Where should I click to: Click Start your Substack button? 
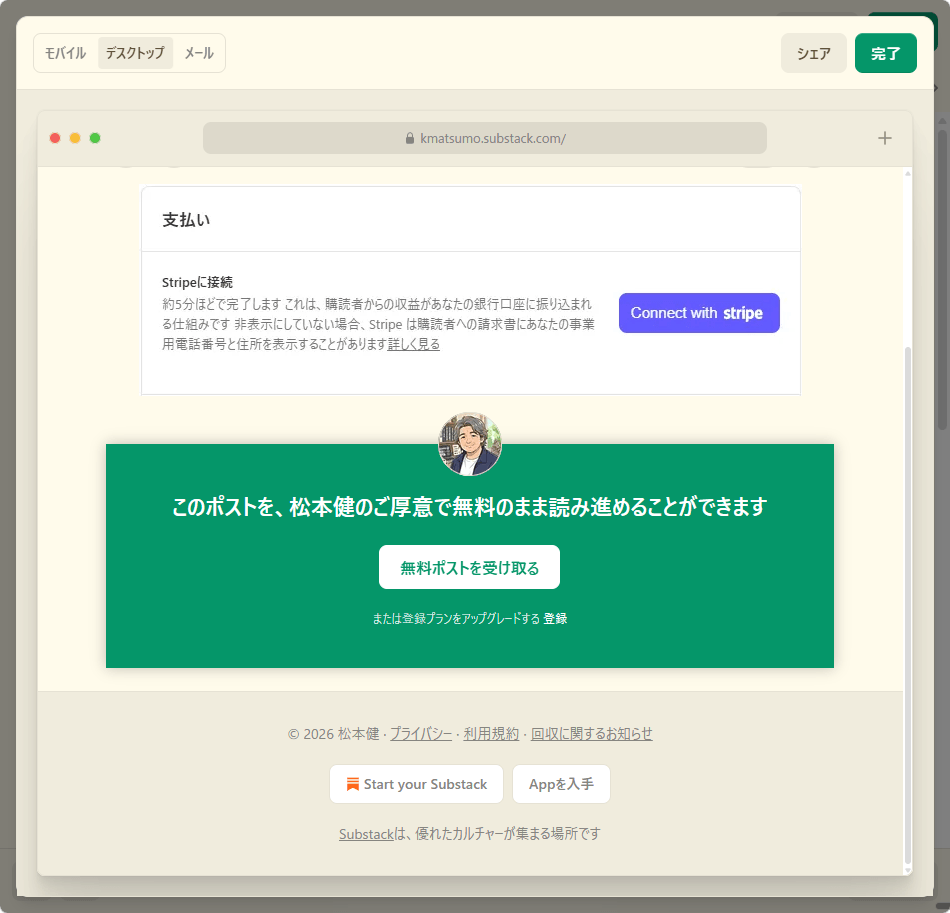click(x=416, y=784)
